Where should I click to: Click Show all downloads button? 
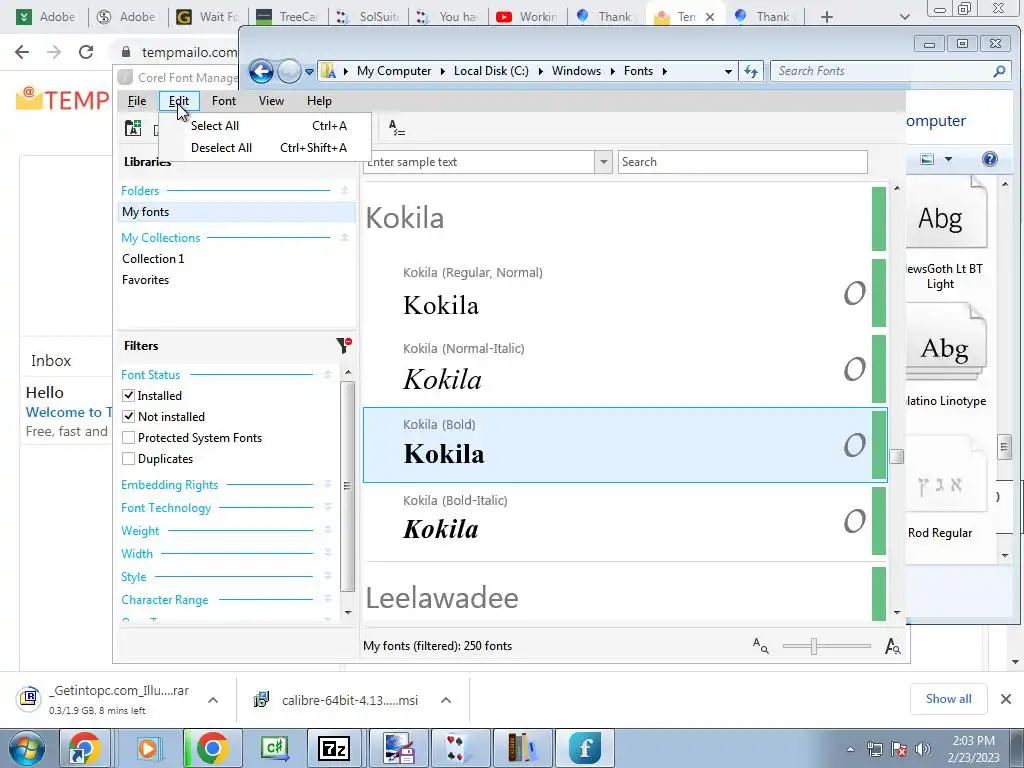(948, 699)
